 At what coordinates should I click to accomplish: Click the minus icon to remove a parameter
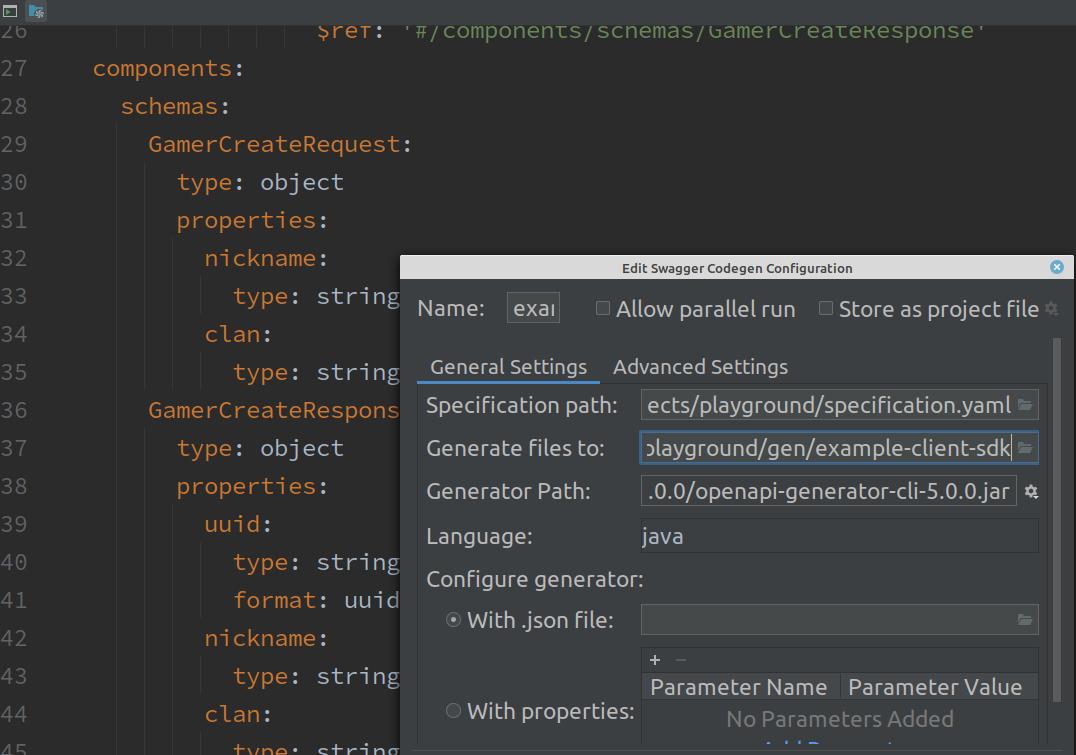(681, 660)
